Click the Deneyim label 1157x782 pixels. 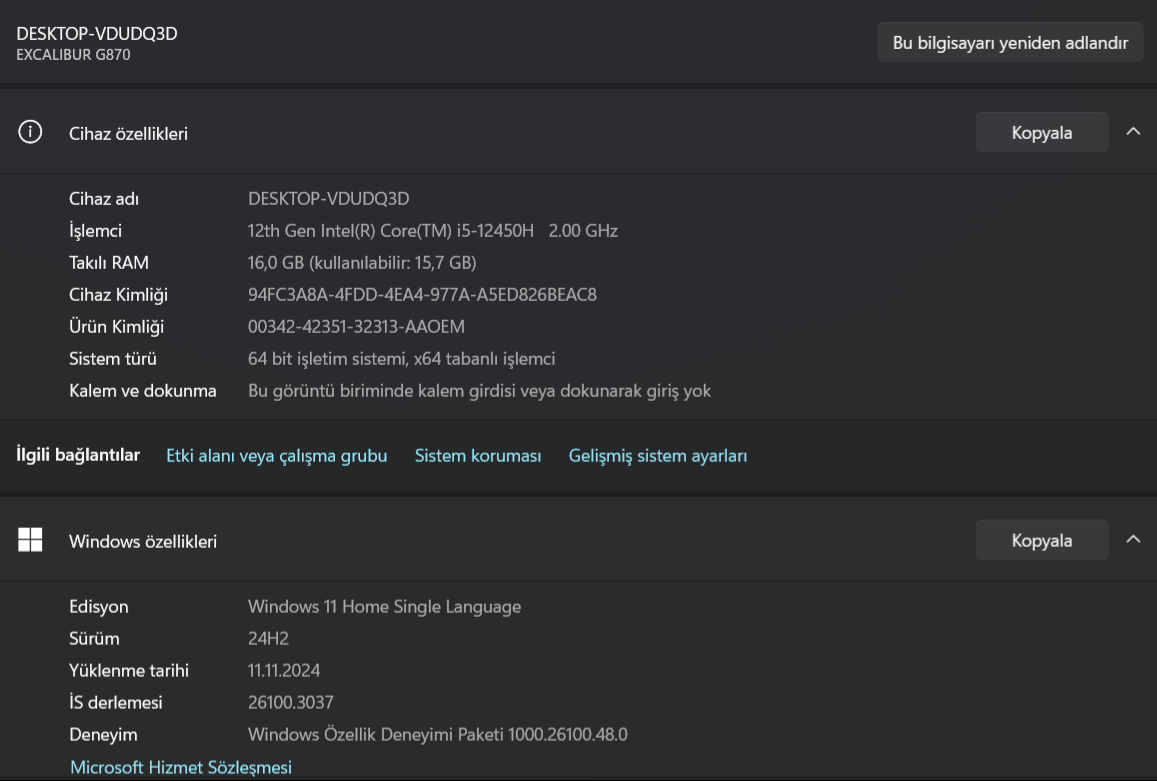point(103,735)
